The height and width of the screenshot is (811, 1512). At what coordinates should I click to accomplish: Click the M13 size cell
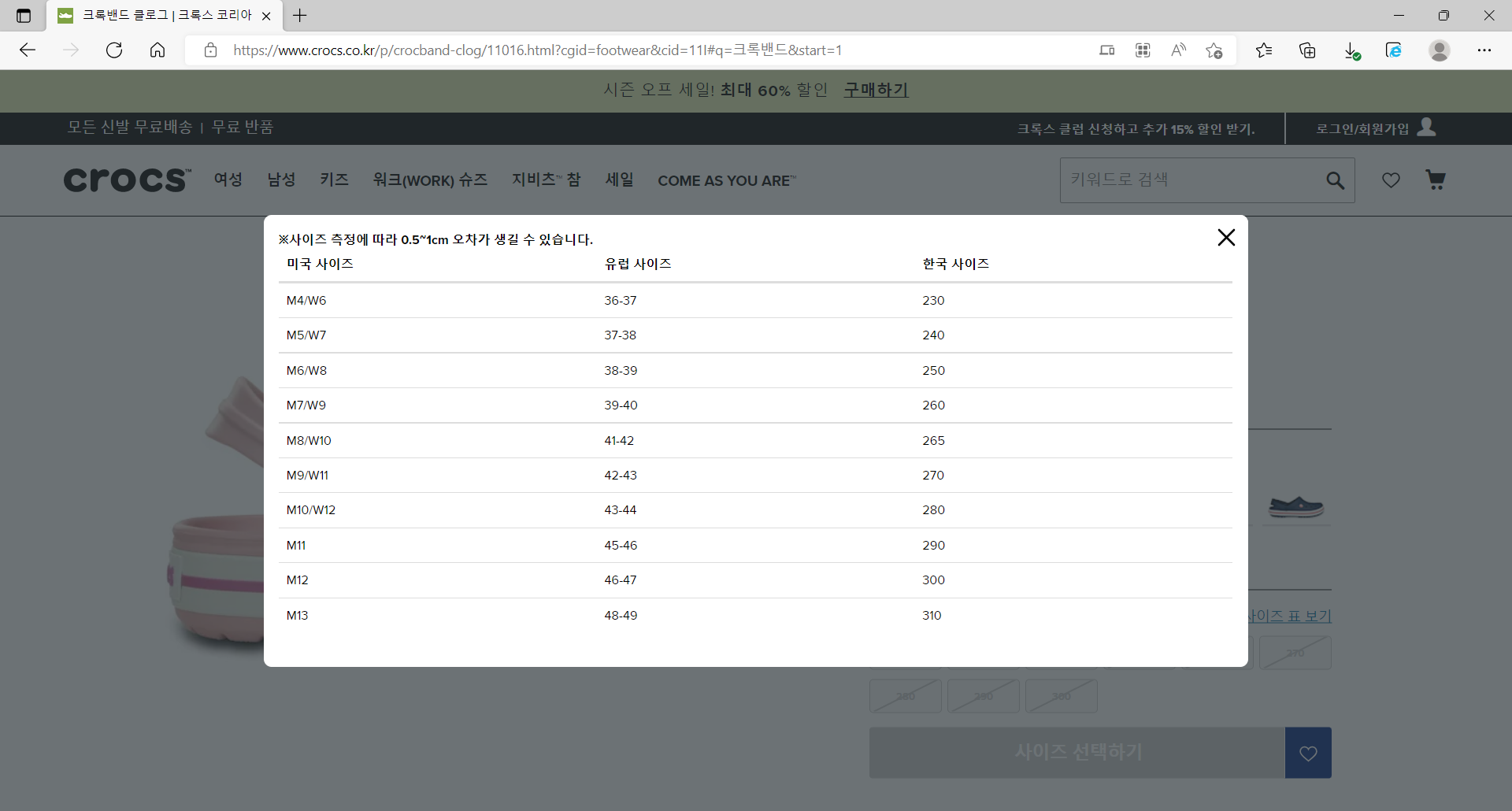point(297,616)
